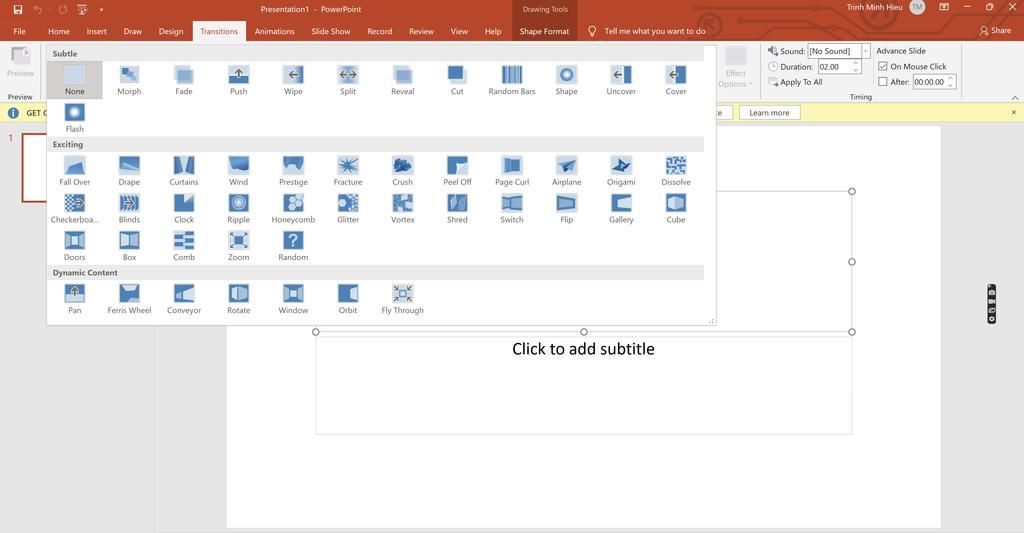The width and height of the screenshot is (1024, 533).
Task: Choose the Vortex transition
Action: 402,208
